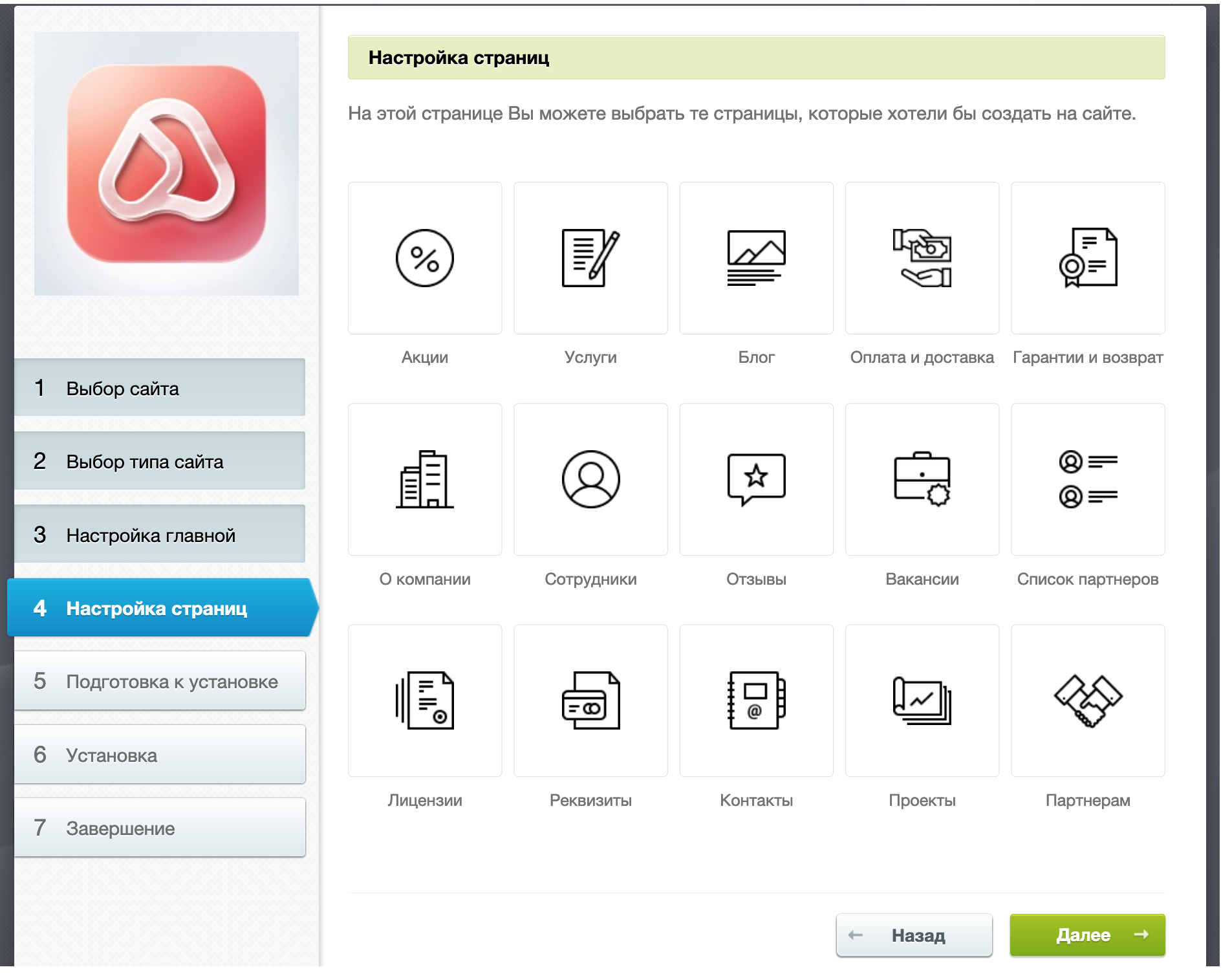Pick the Лицензии document icon tile

[425, 700]
